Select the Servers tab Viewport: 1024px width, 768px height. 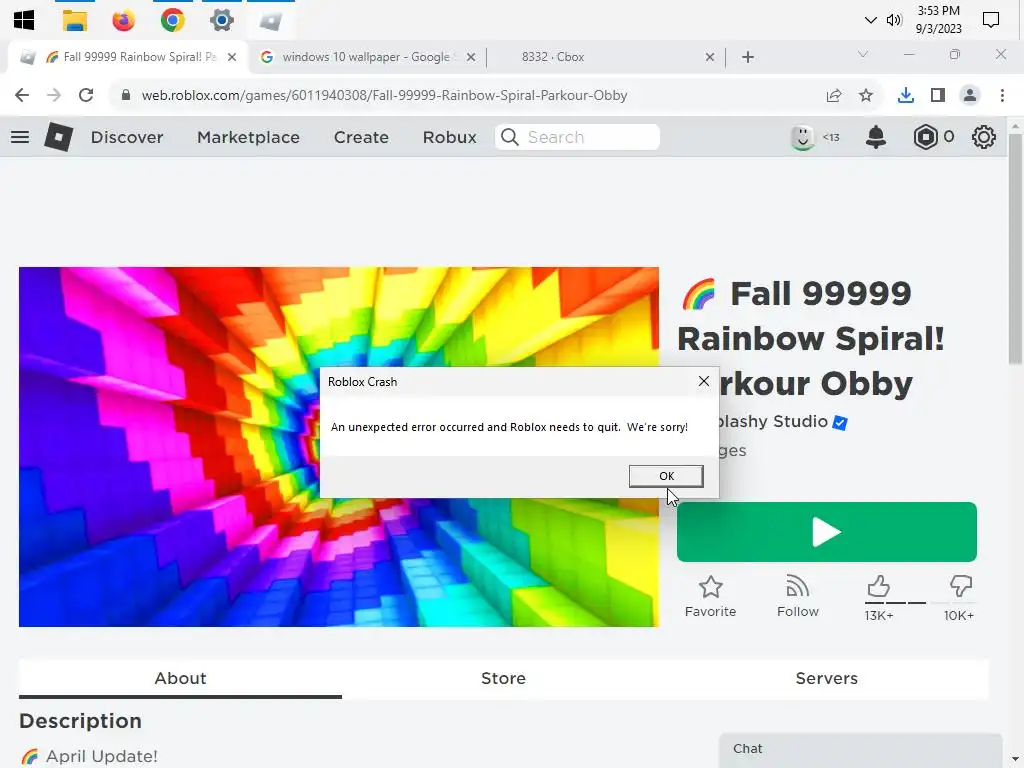(826, 679)
